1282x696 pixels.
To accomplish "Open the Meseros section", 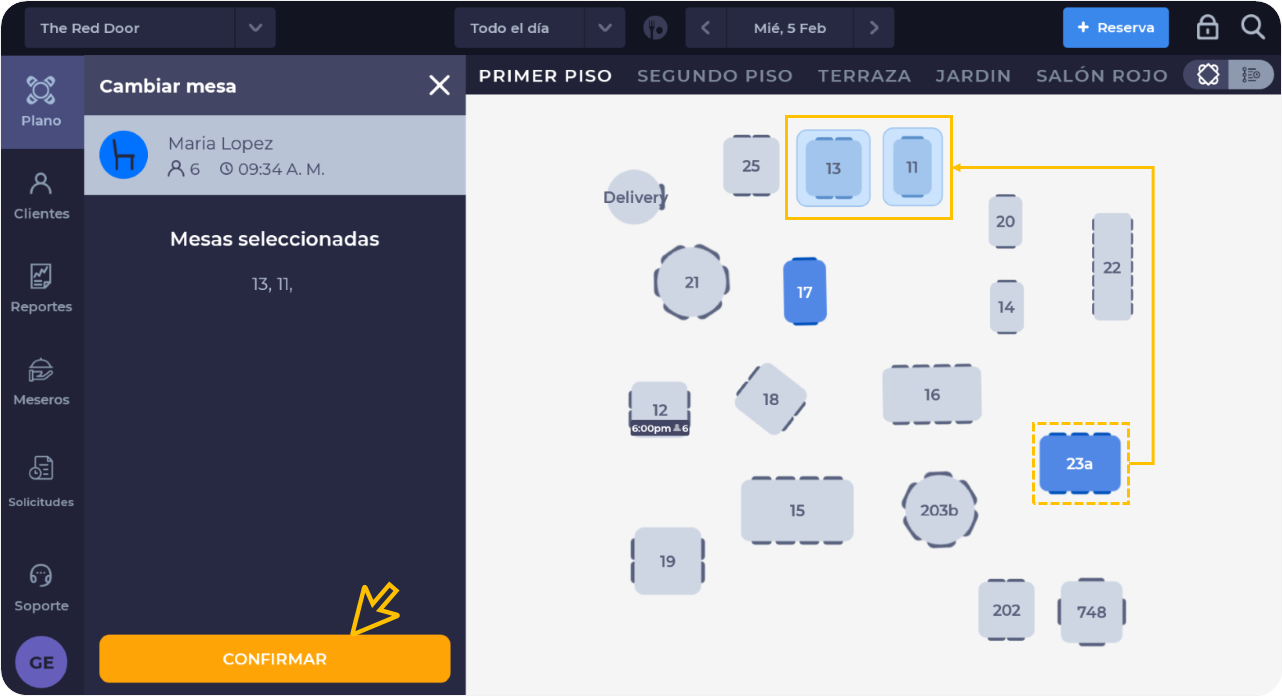I will point(41,382).
